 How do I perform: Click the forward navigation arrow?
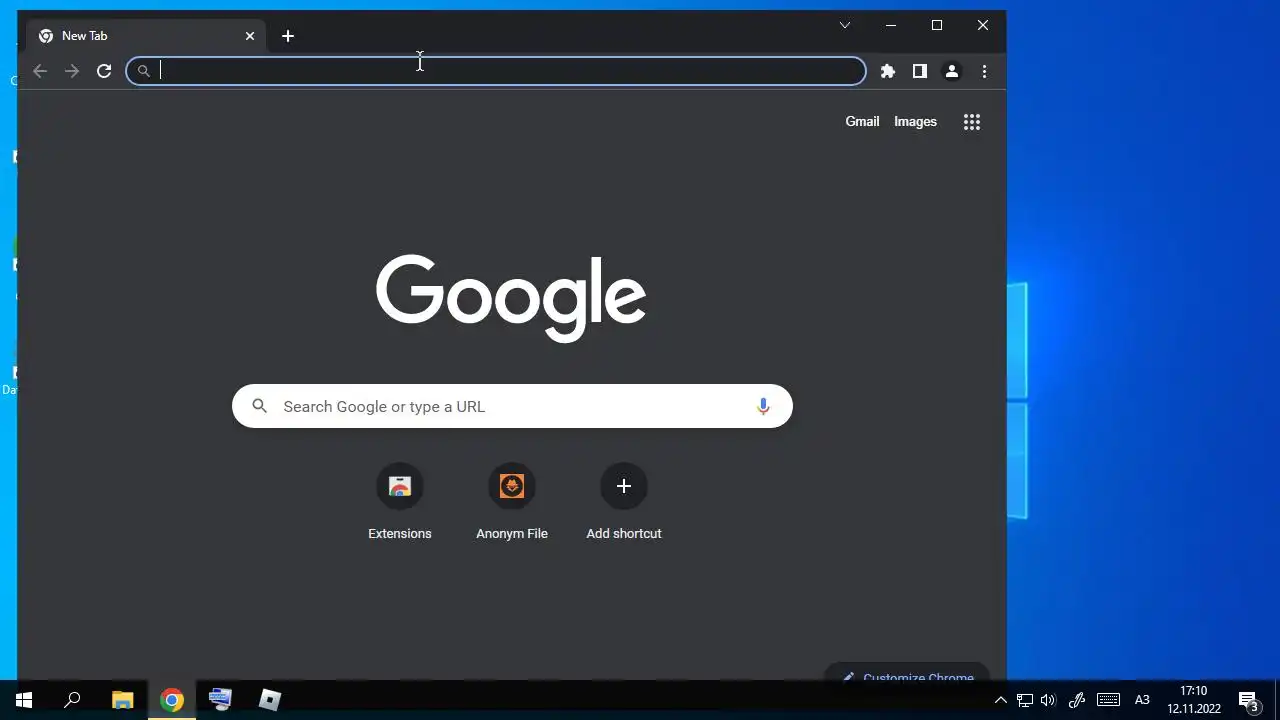[x=72, y=71]
